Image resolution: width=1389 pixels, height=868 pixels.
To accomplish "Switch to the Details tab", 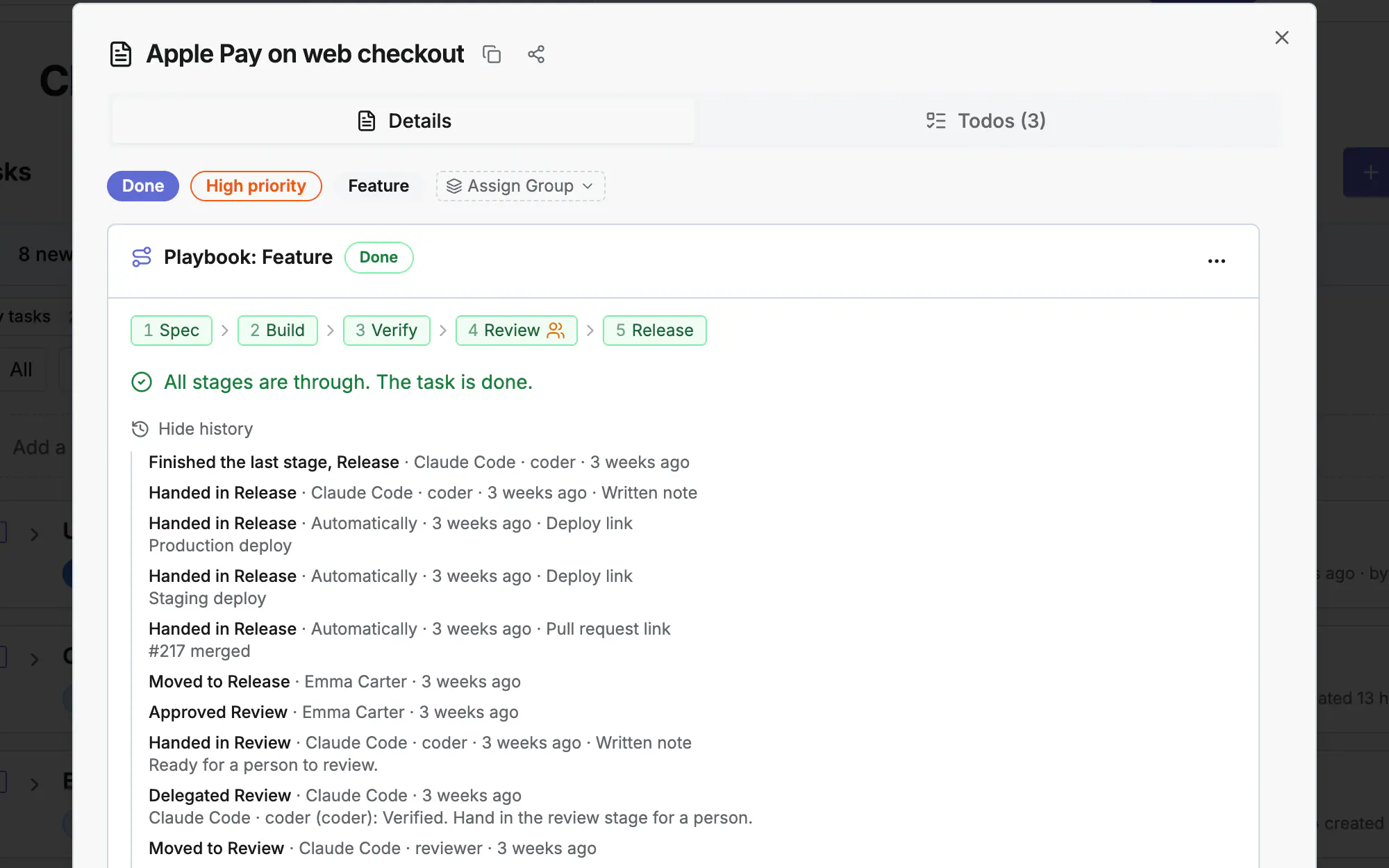I will coord(404,121).
